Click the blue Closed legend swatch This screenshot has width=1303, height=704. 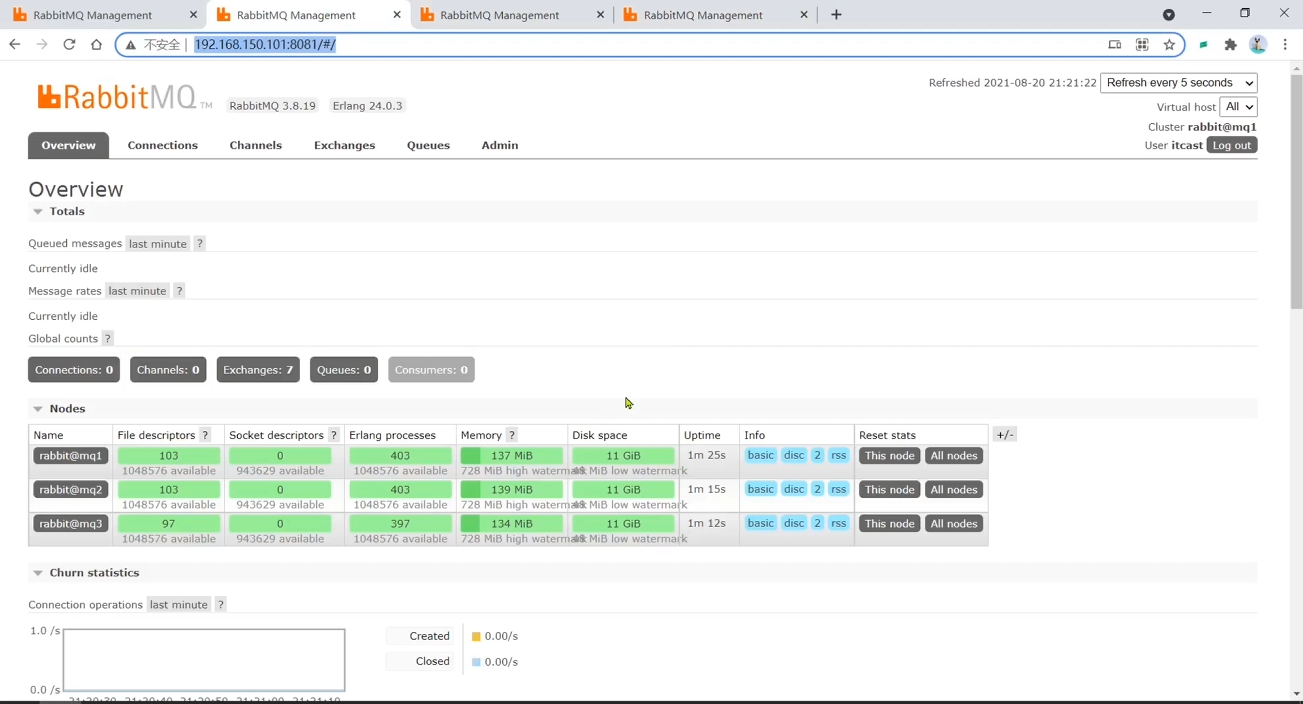click(x=476, y=662)
